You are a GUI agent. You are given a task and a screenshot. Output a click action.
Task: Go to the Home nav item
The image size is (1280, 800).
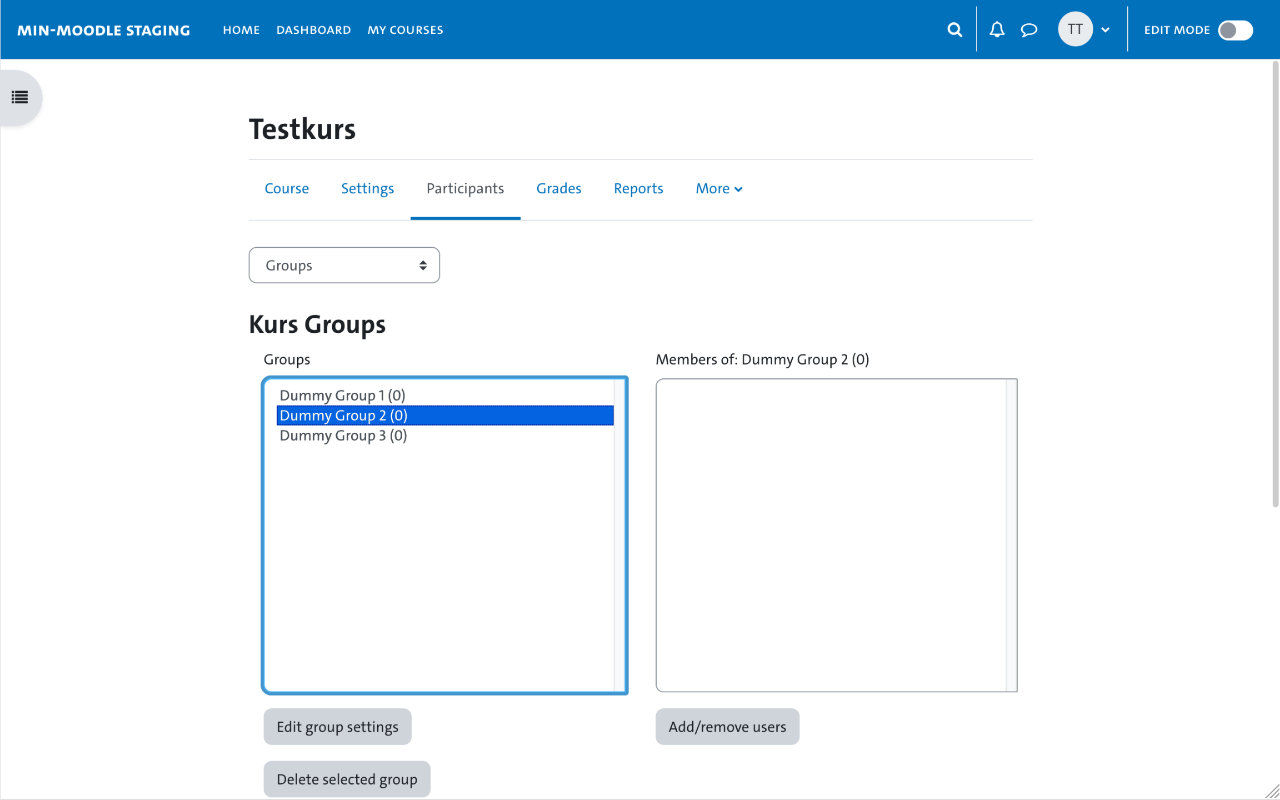click(x=241, y=30)
